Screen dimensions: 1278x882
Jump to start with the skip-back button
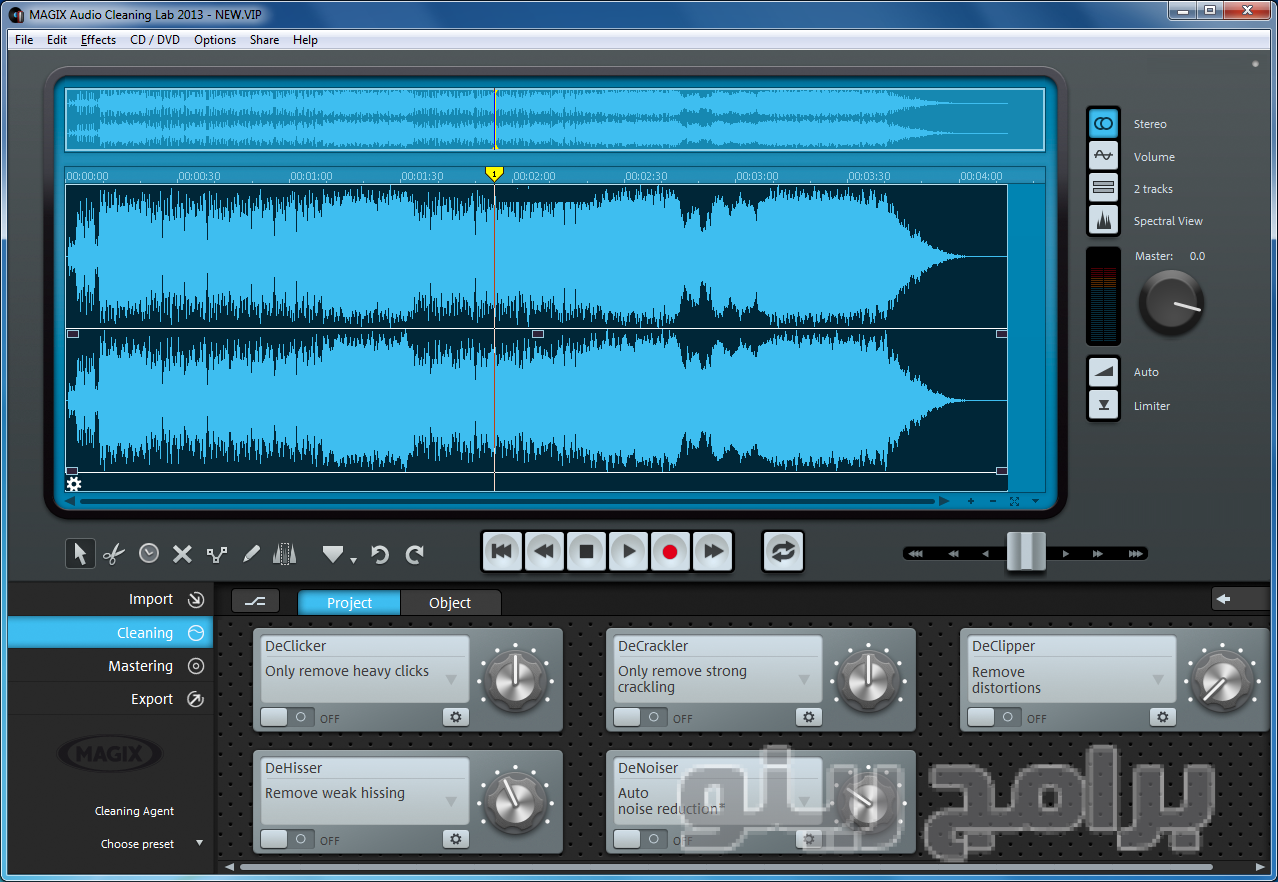coord(503,551)
